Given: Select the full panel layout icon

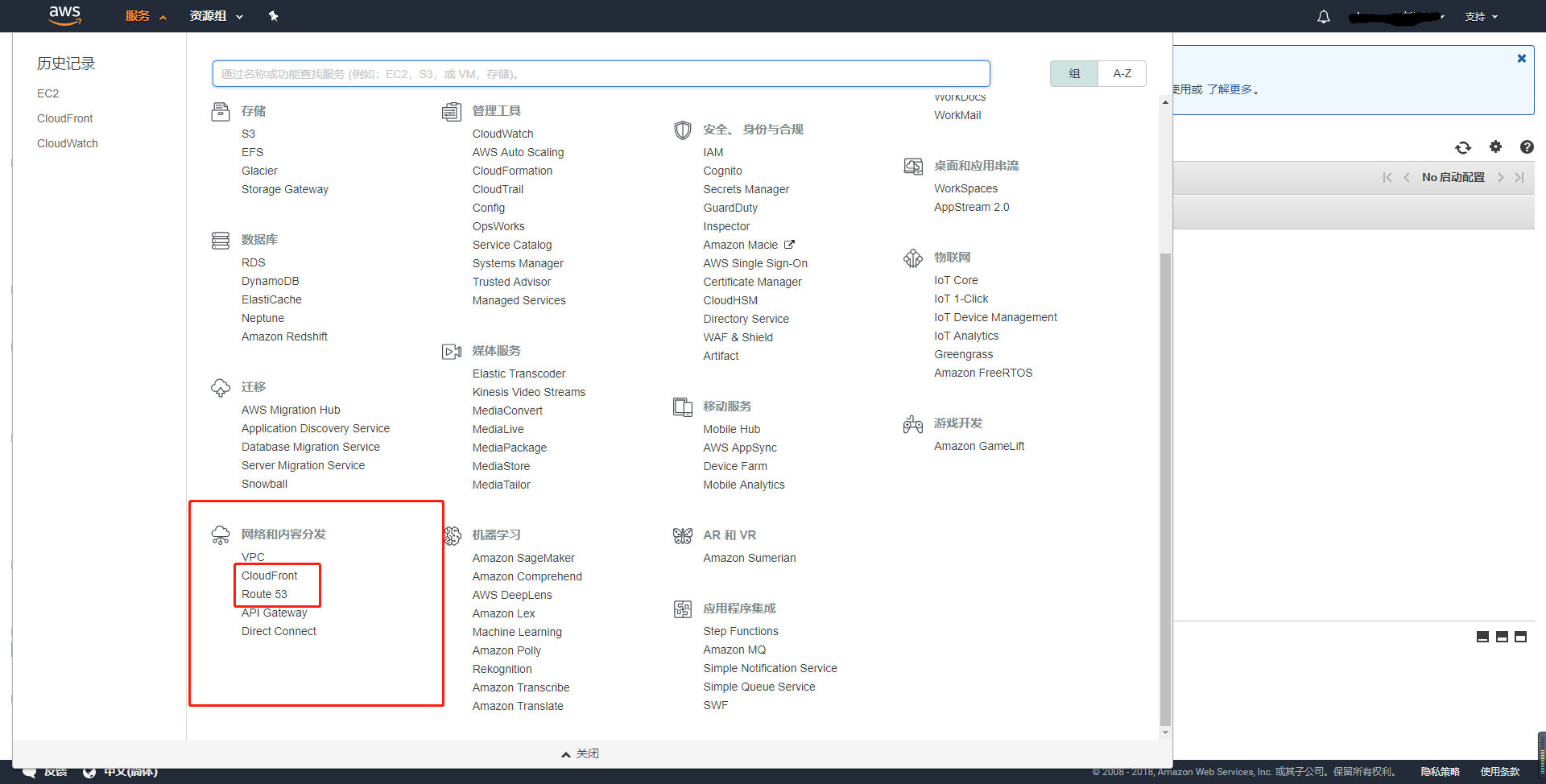Looking at the screenshot, I should 1520,637.
